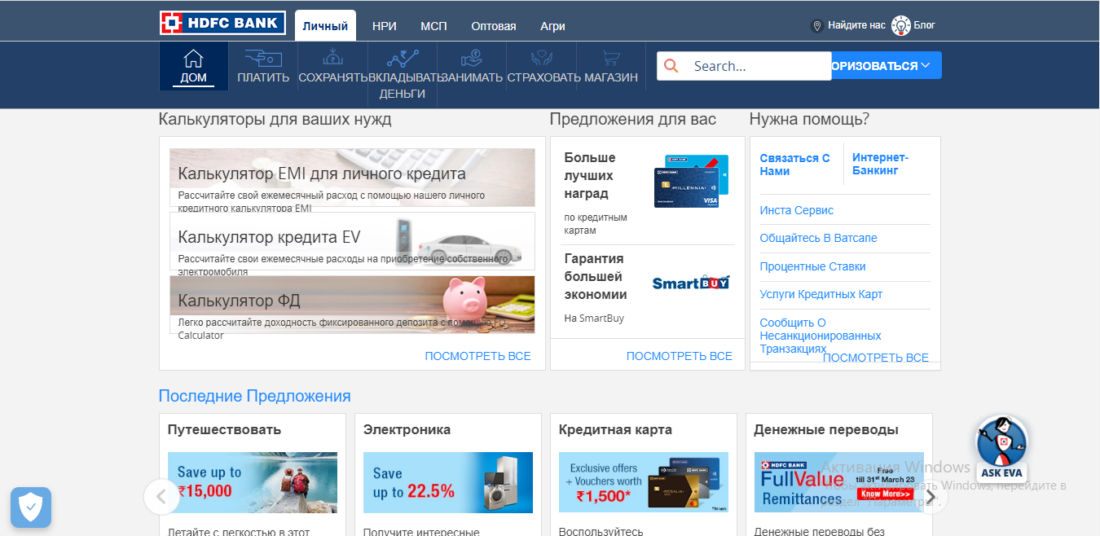Open Калькулятор EMI для личного кредита

[x=352, y=177]
